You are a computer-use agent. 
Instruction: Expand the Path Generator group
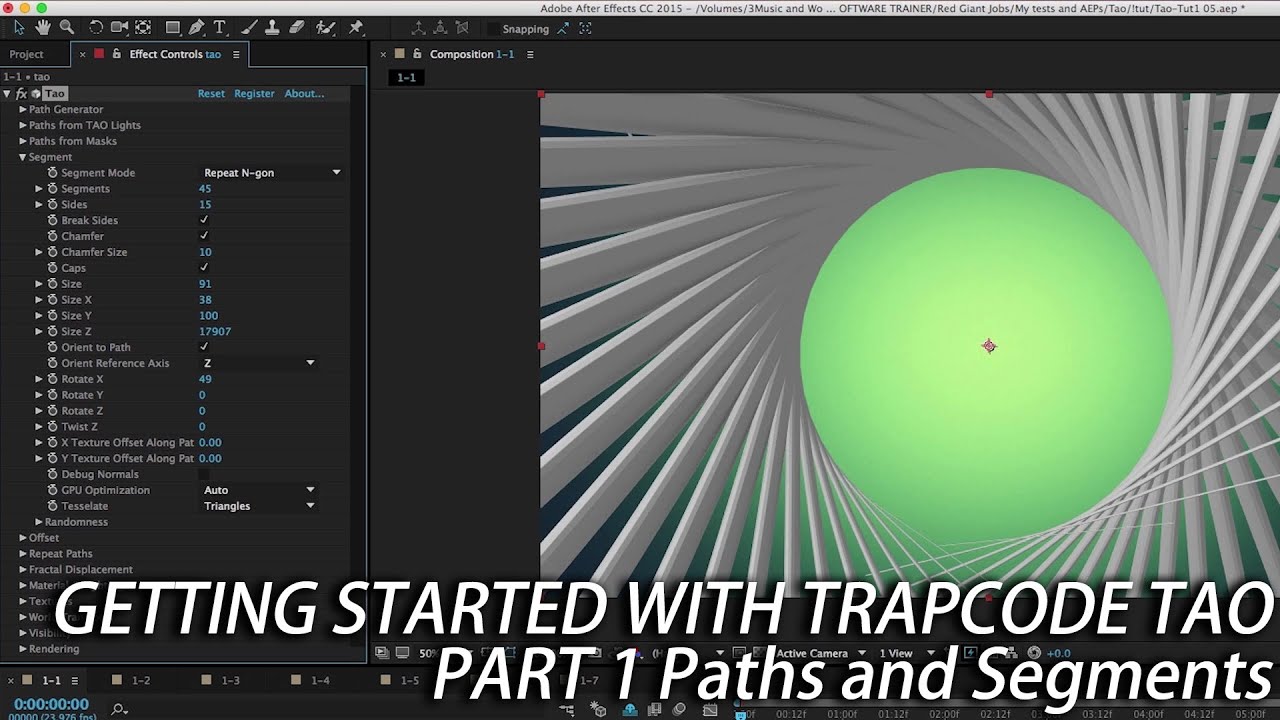23,109
